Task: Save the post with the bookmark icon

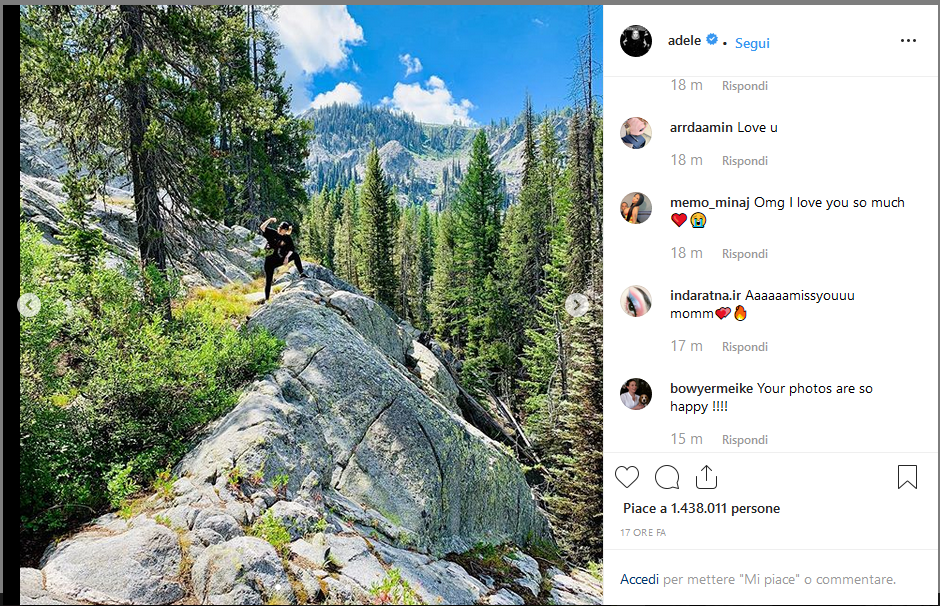Action: tap(907, 477)
